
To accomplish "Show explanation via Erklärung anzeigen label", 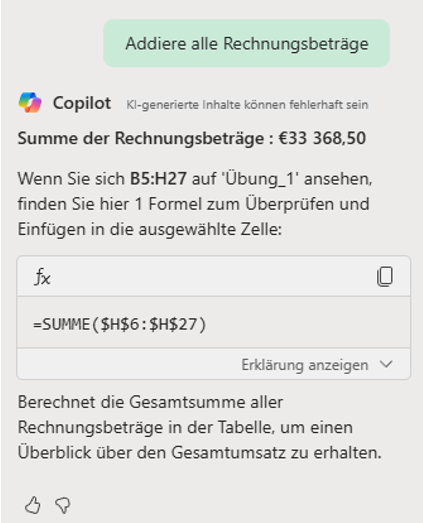I will click(305, 365).
